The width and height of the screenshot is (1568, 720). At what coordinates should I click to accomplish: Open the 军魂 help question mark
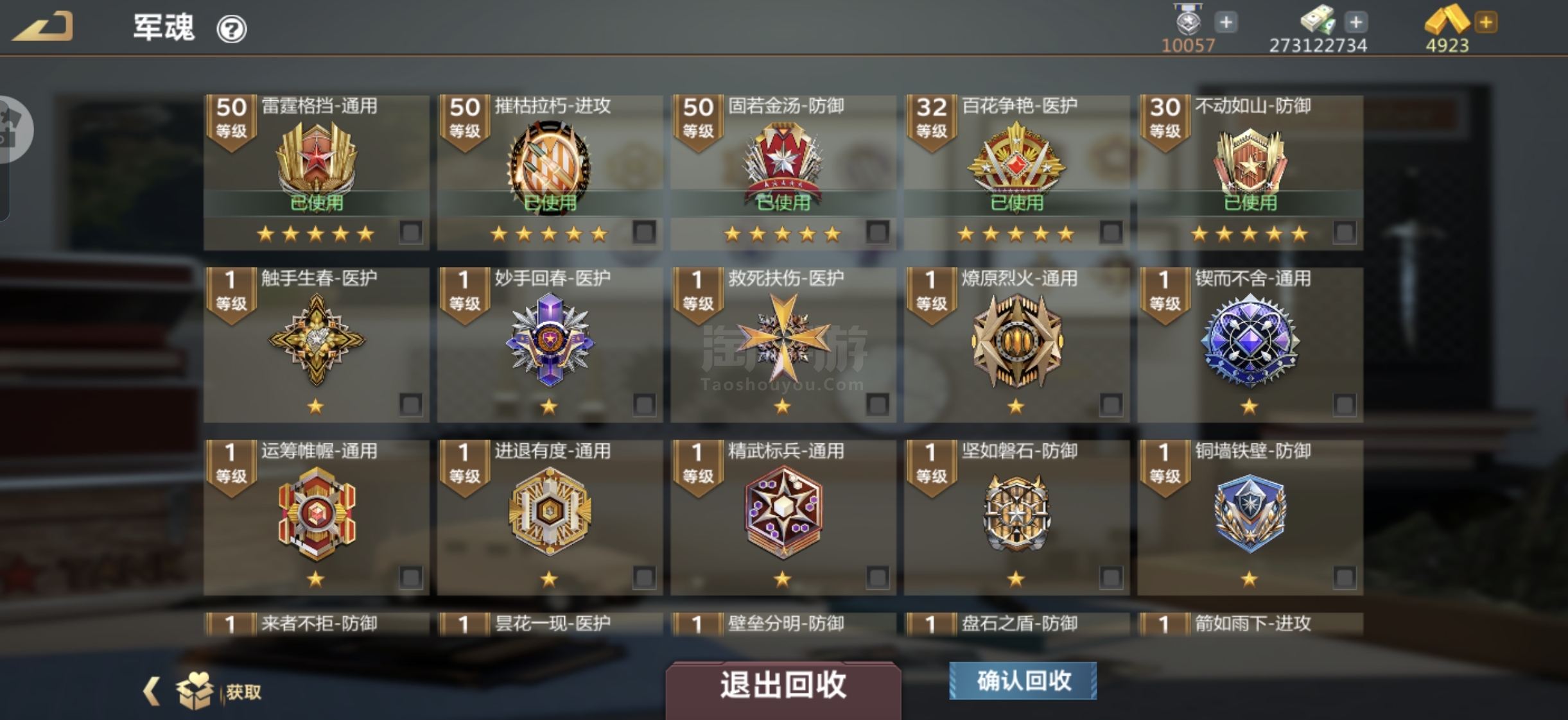coord(231,29)
